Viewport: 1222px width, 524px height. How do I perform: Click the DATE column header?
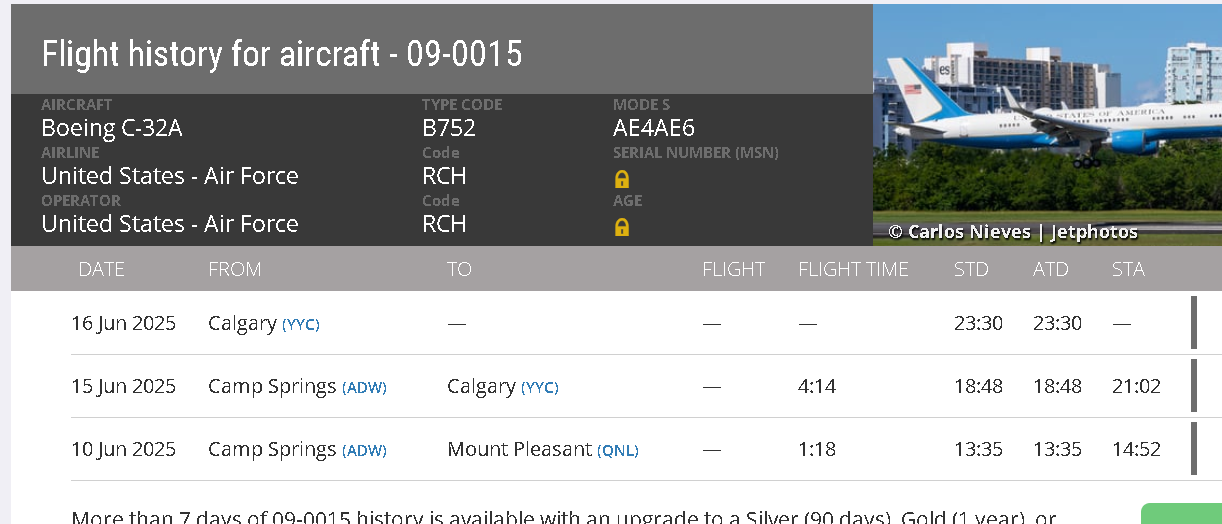[x=101, y=269]
